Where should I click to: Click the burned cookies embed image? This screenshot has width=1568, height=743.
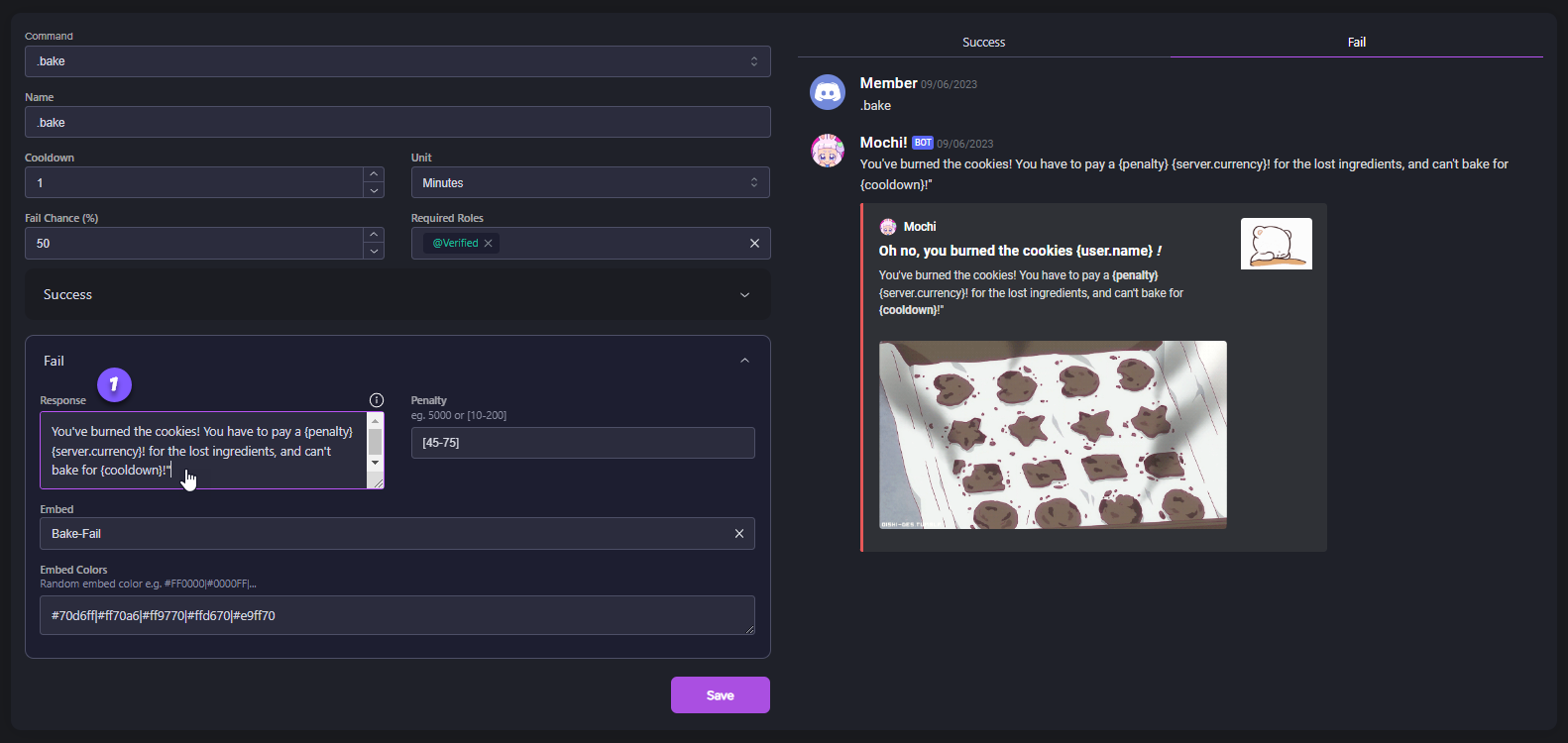[x=1053, y=435]
